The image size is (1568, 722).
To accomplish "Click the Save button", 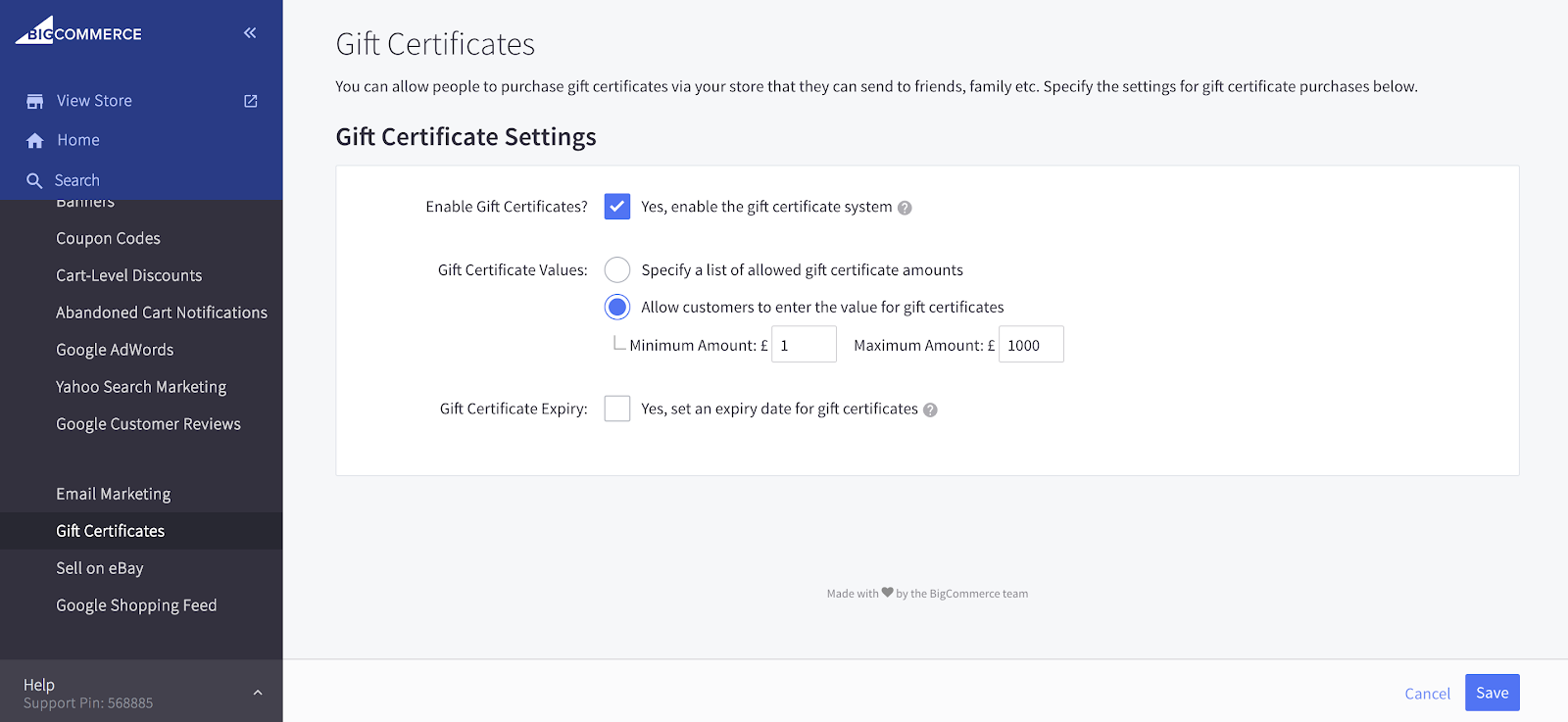I will coord(1492,693).
